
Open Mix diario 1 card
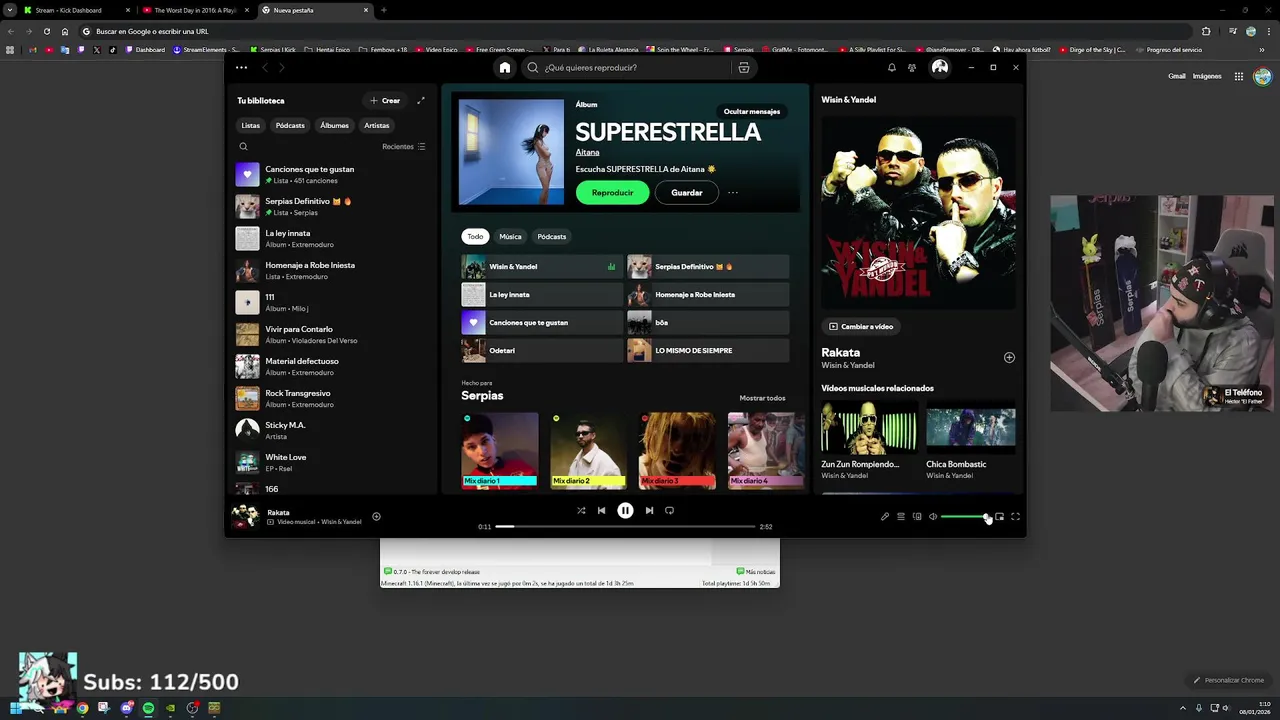(500, 450)
